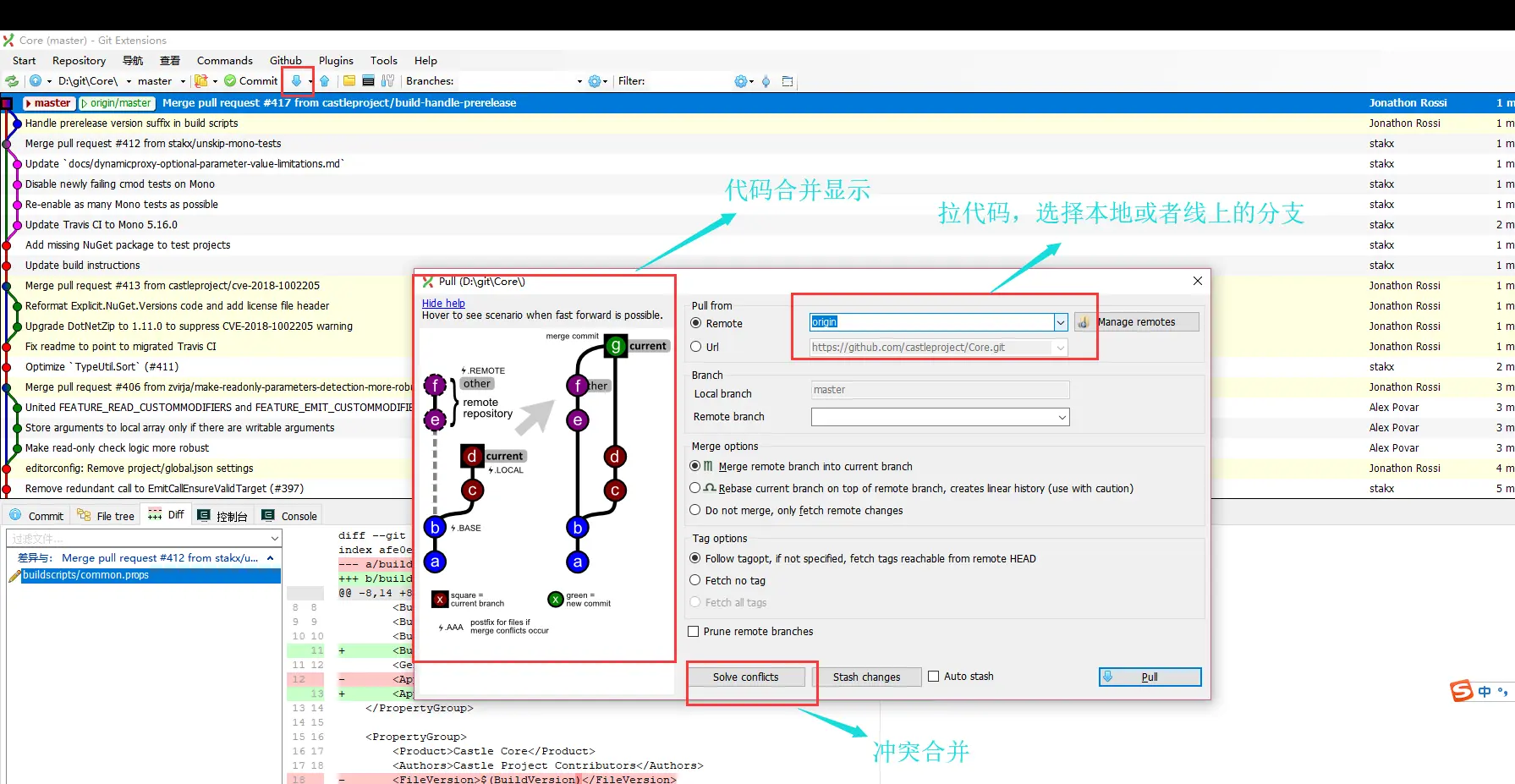The width and height of the screenshot is (1515, 784).
Task: Open the file explorer folder icon
Action: (349, 81)
